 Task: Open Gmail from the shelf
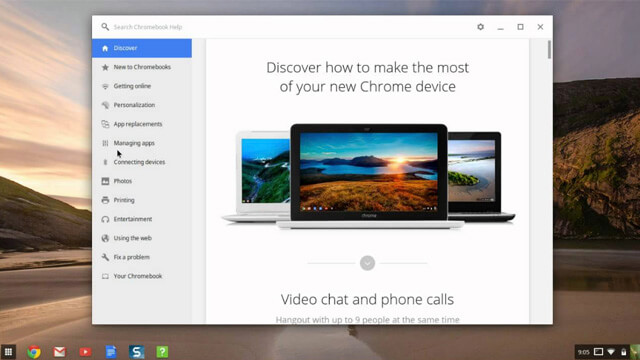click(x=60, y=352)
